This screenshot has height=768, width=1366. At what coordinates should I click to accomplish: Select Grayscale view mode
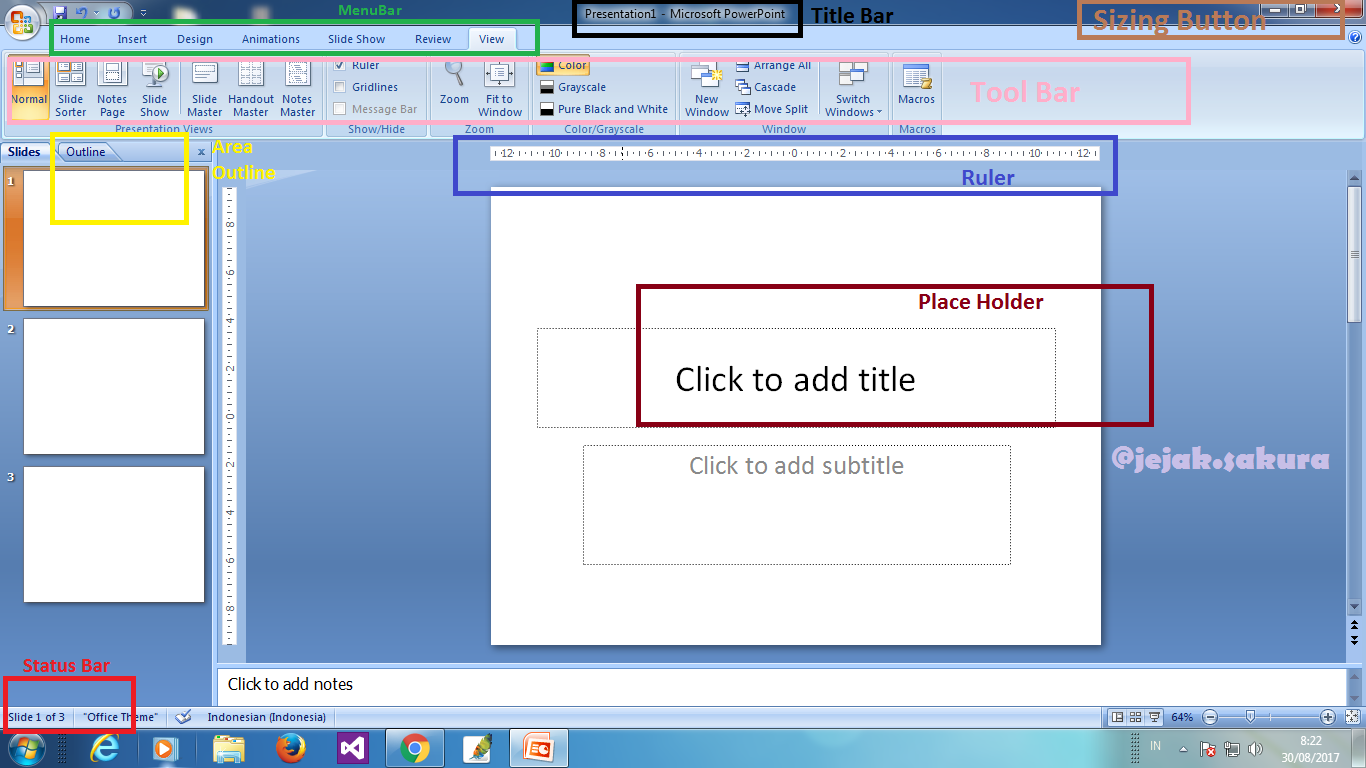click(572, 87)
